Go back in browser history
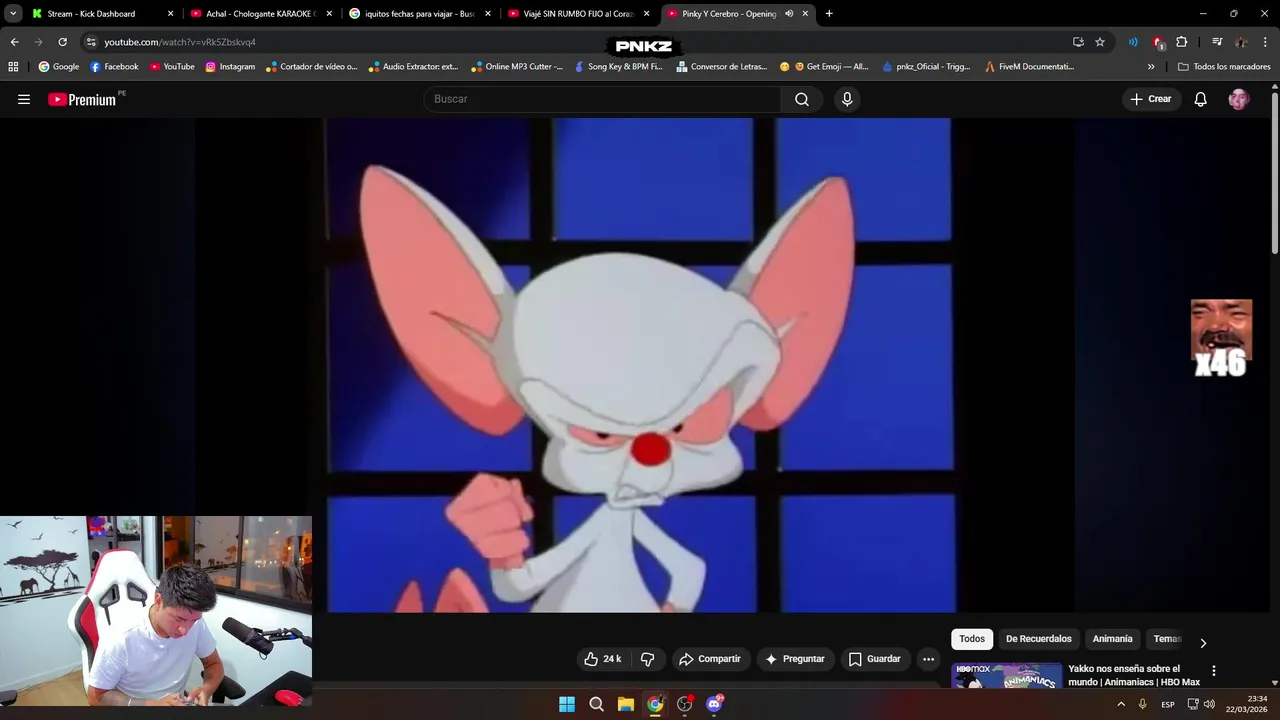This screenshot has width=1280, height=720. click(x=14, y=42)
